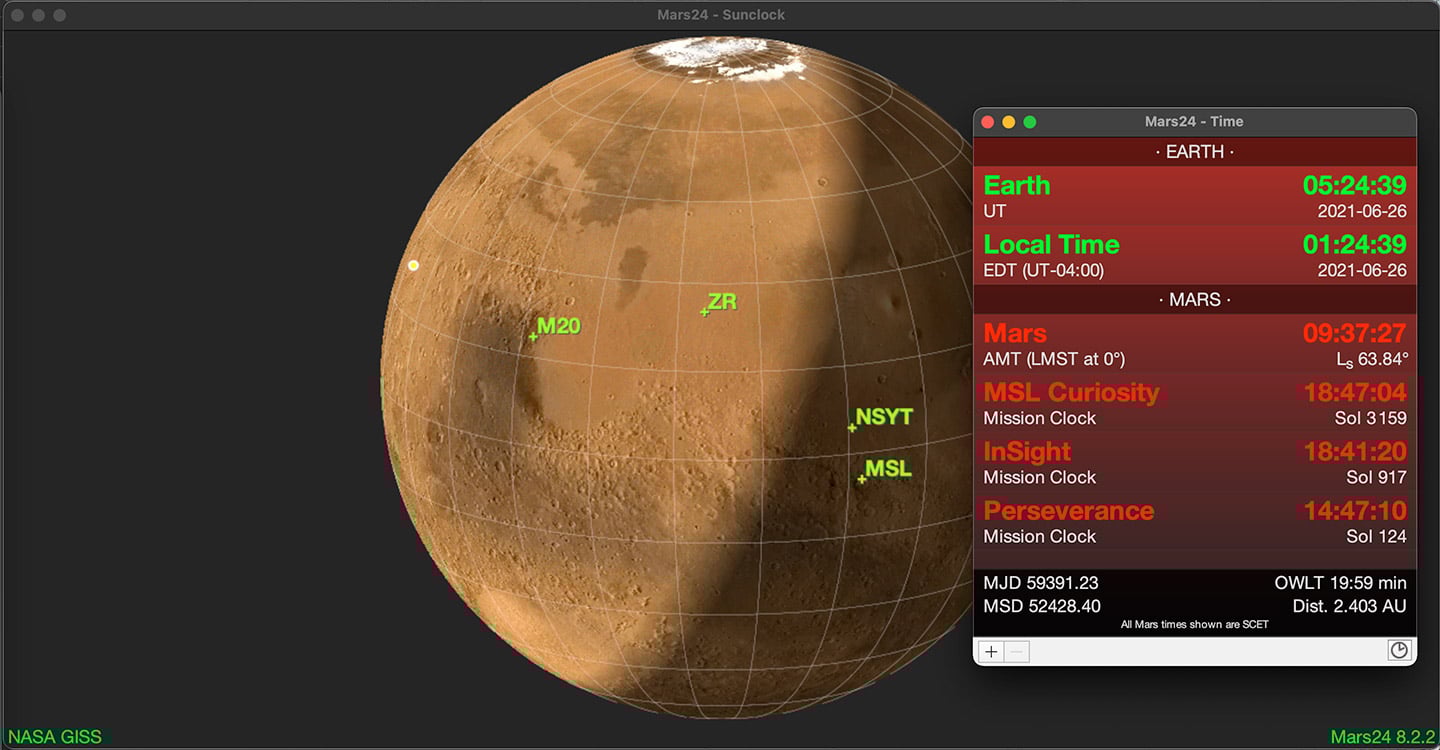This screenshot has height=750, width=1440.
Task: Click the NASA GISS logo text
Action: (x=55, y=736)
